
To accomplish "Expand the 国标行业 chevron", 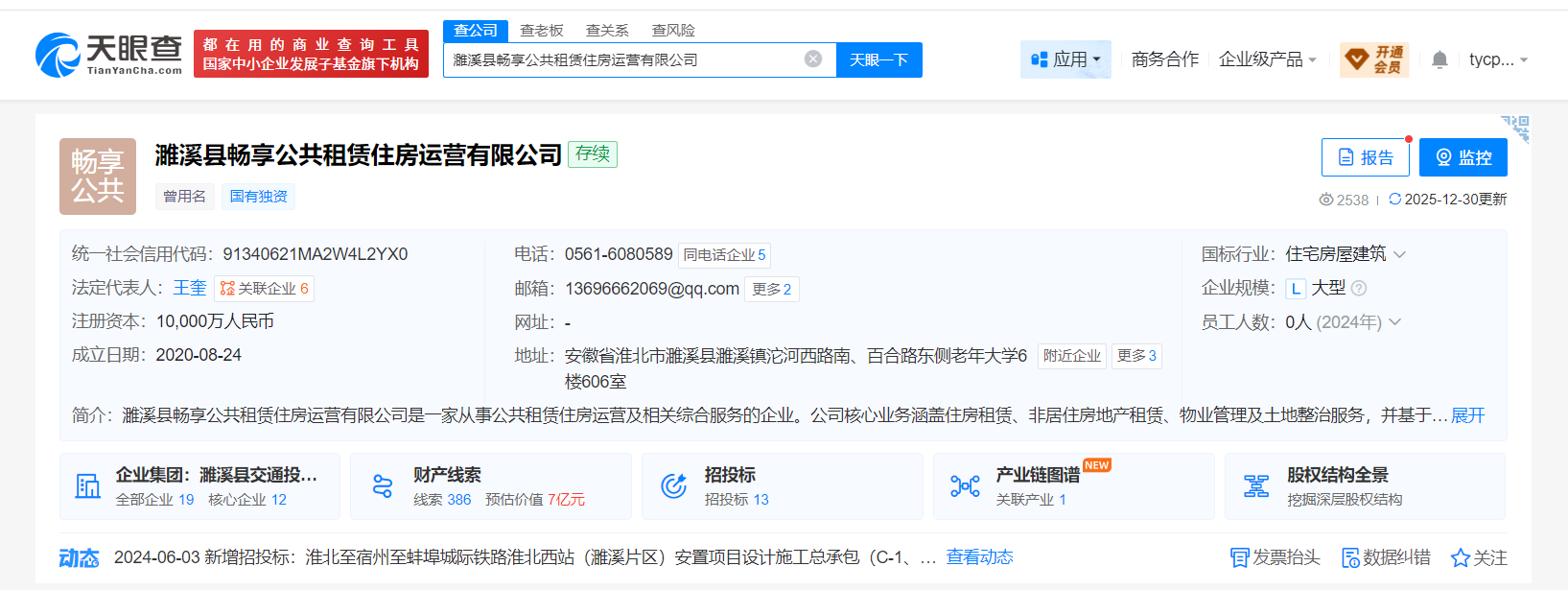I will tap(1399, 254).
